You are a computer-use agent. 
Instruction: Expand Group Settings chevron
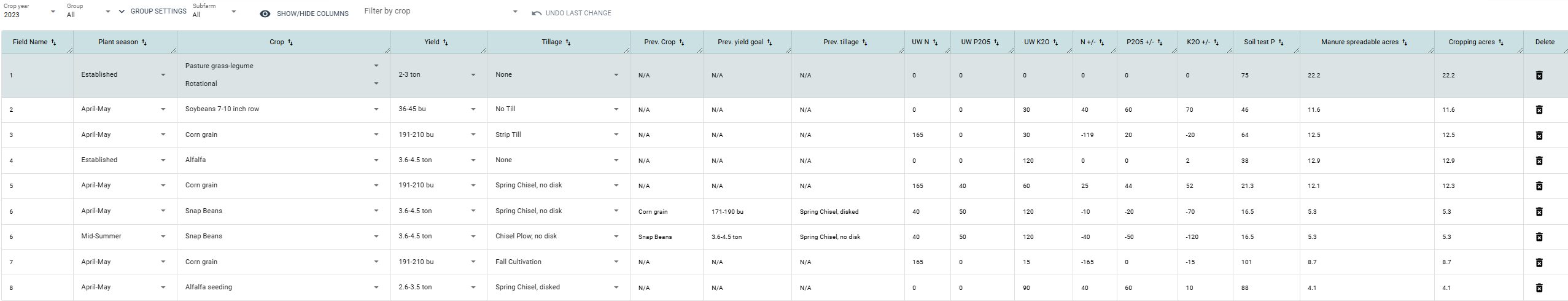pyautogui.click(x=122, y=11)
